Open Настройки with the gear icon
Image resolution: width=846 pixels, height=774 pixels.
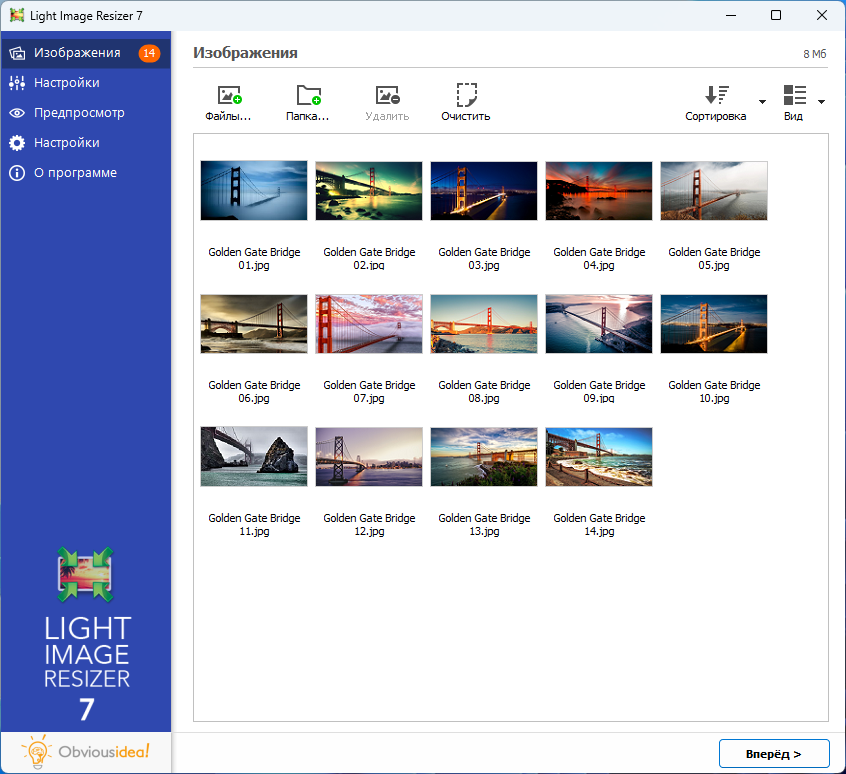(66, 143)
